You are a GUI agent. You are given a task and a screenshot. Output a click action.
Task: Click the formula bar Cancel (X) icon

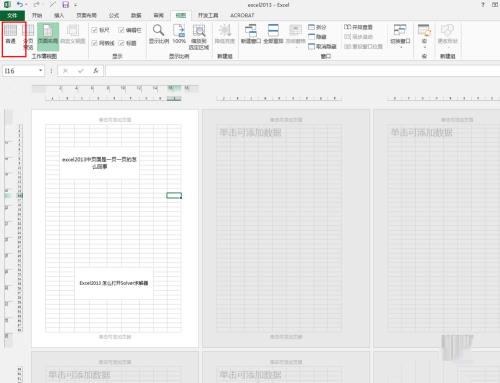66,71
